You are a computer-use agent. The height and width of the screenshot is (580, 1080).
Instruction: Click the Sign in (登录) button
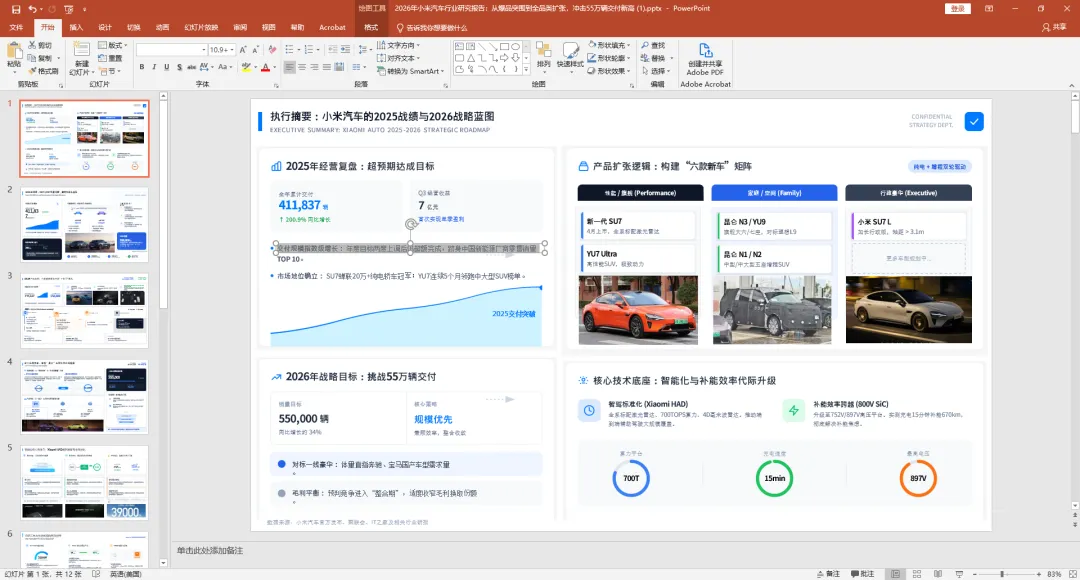point(958,8)
